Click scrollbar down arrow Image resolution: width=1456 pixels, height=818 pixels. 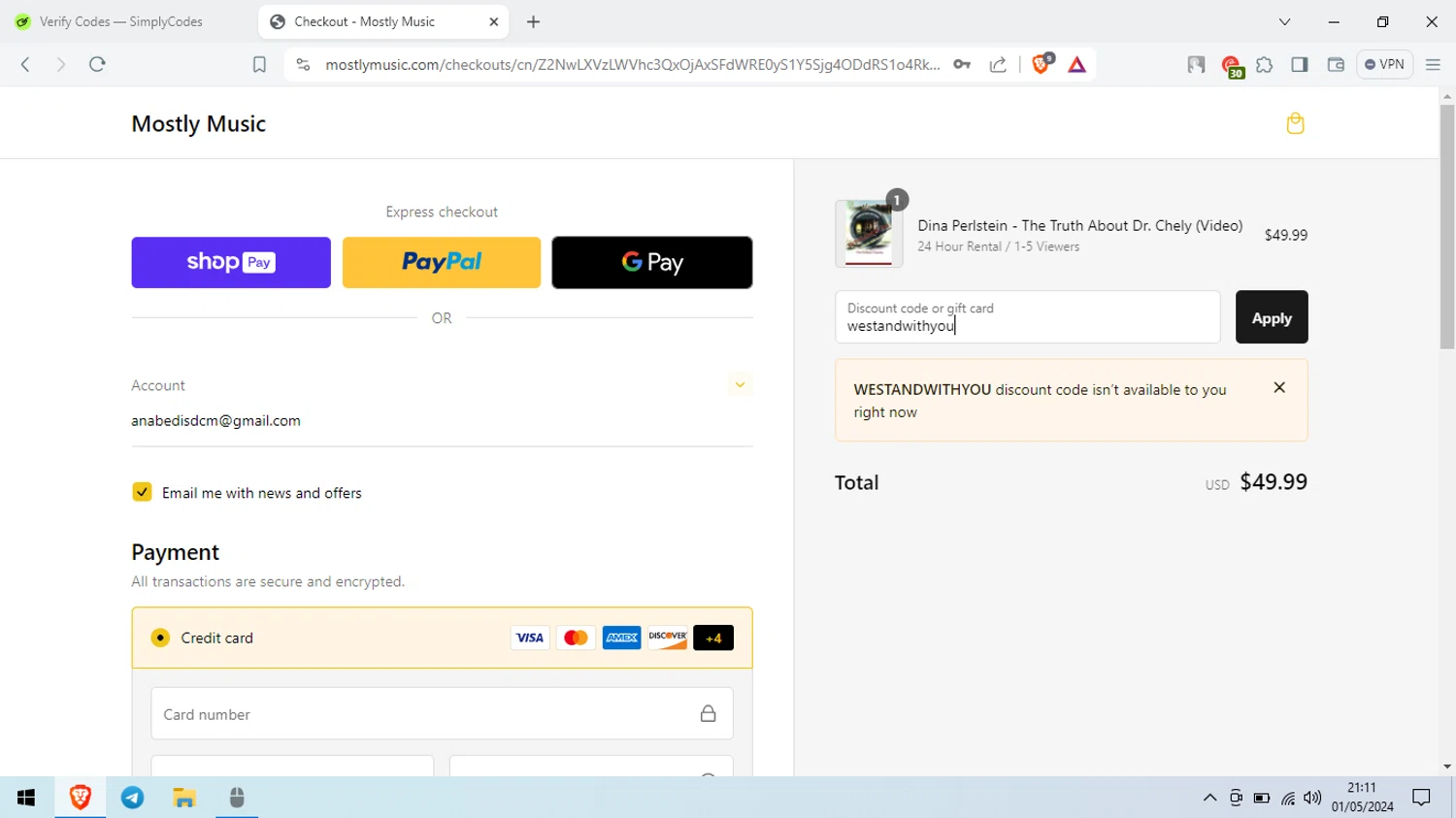click(1447, 767)
